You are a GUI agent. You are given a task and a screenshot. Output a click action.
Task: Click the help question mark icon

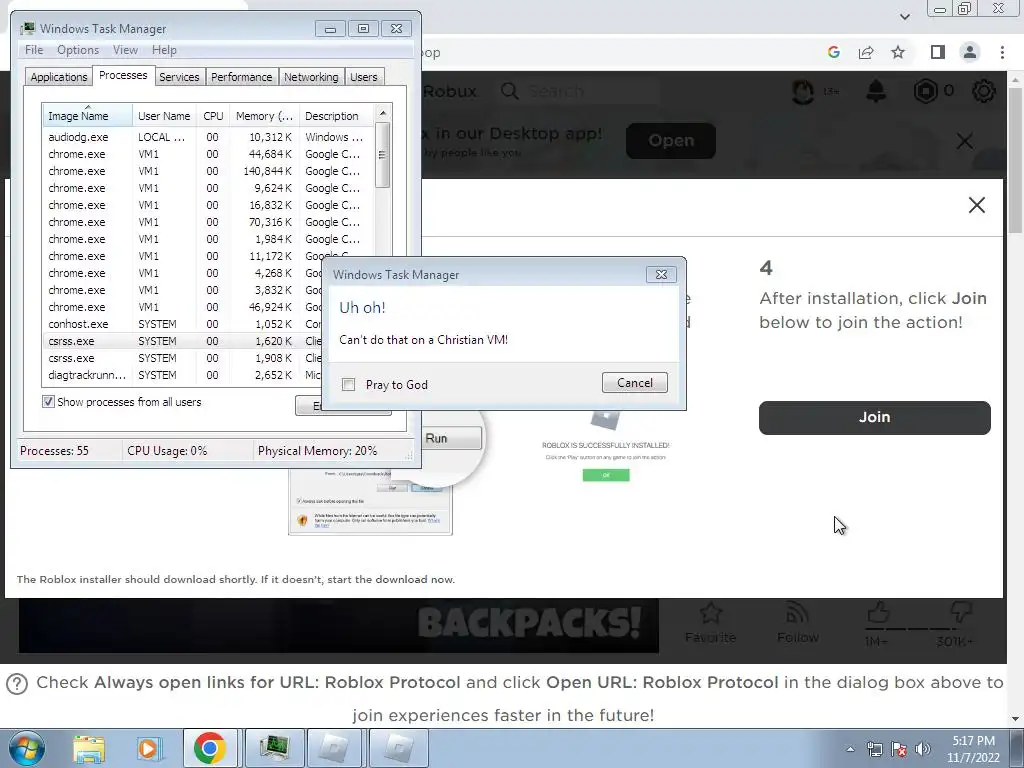pyautogui.click(x=16, y=684)
